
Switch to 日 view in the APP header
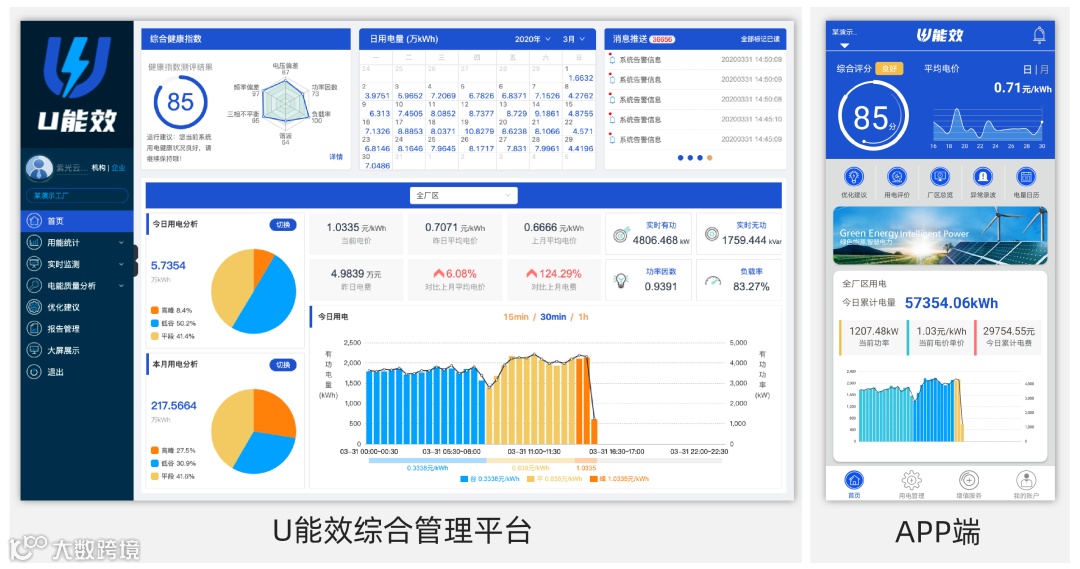click(1027, 69)
